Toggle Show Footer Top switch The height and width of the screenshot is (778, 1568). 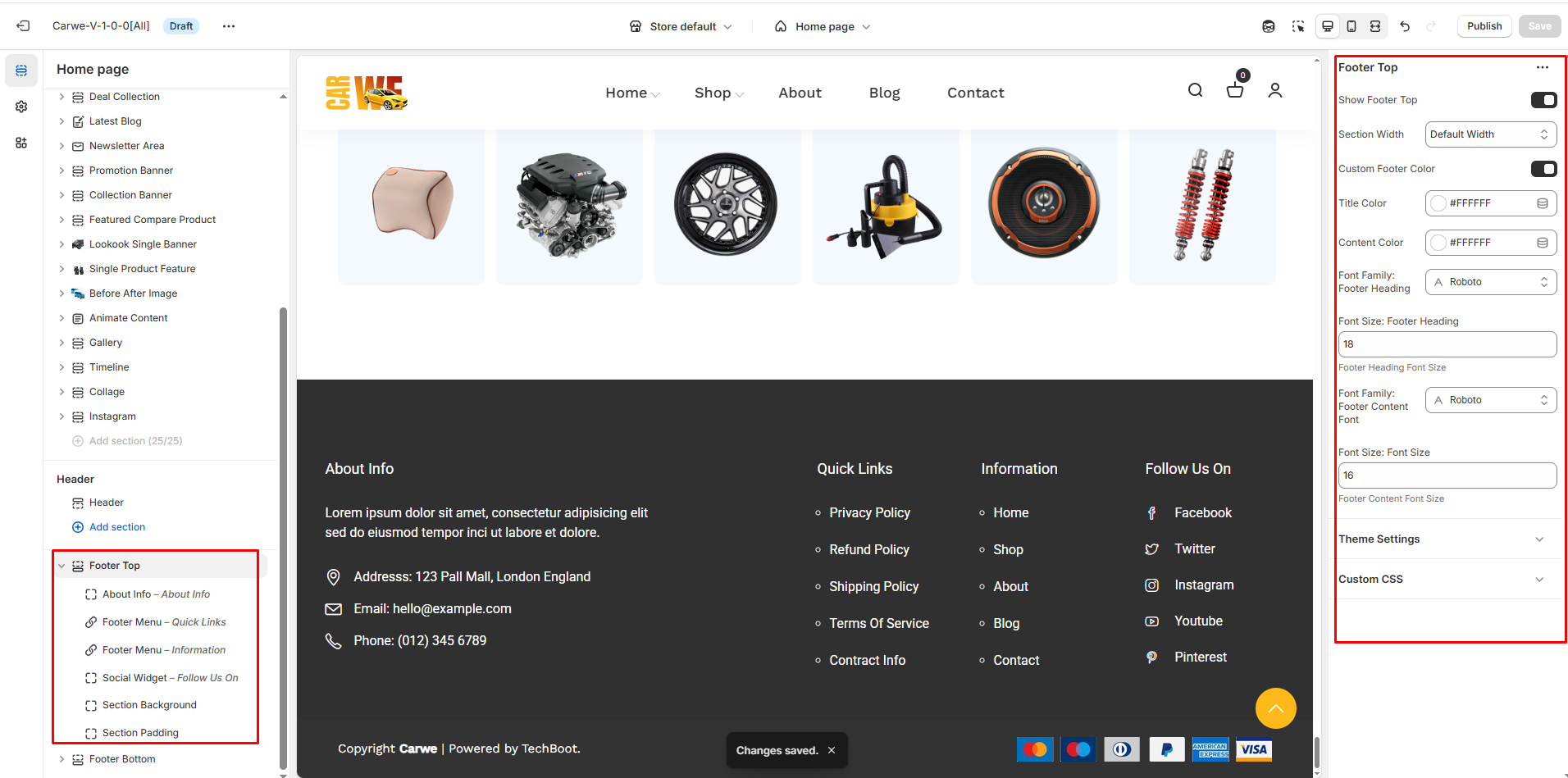click(1543, 100)
